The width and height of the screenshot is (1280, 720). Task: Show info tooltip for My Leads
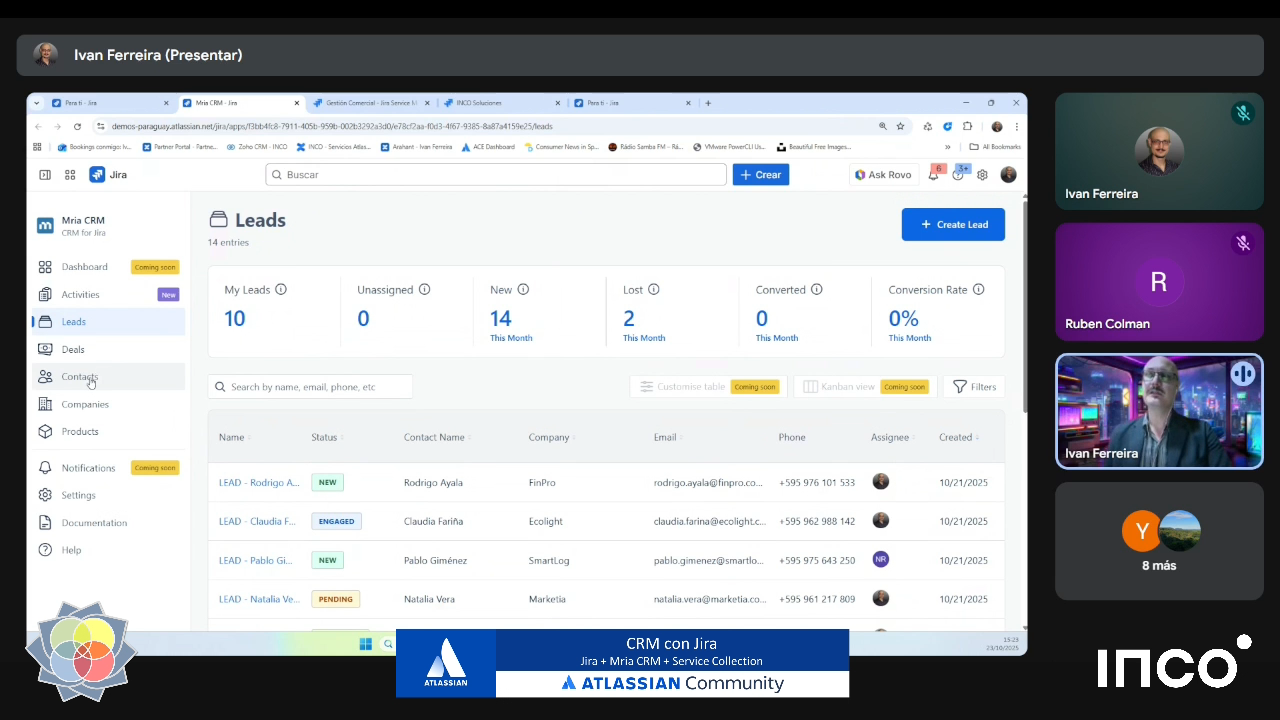(x=281, y=290)
